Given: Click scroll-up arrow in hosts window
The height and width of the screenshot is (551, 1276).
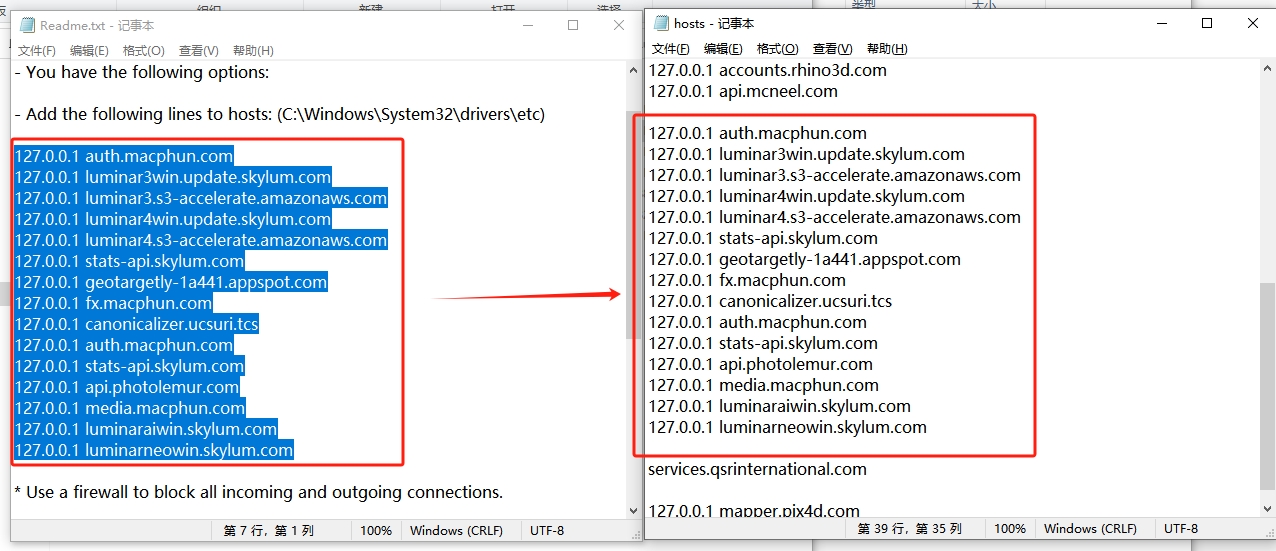Looking at the screenshot, I should 1267,69.
